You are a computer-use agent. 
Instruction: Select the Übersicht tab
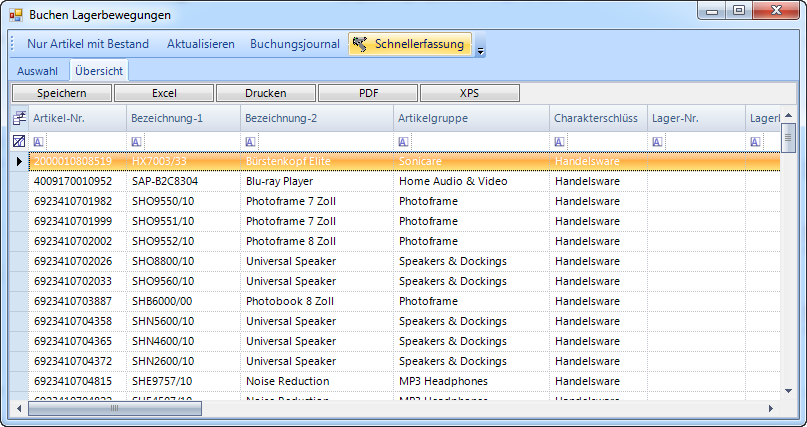(99, 71)
